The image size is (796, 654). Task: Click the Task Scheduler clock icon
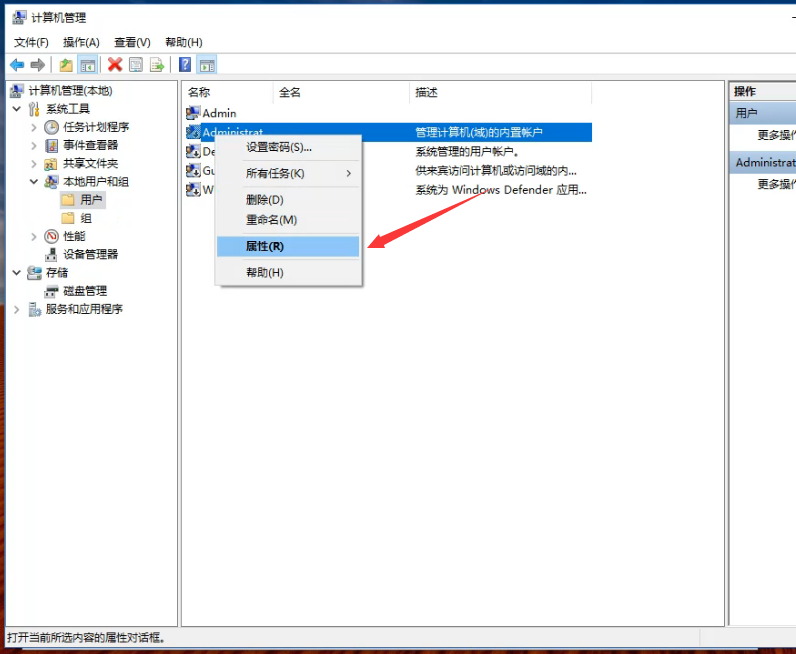click(x=51, y=127)
